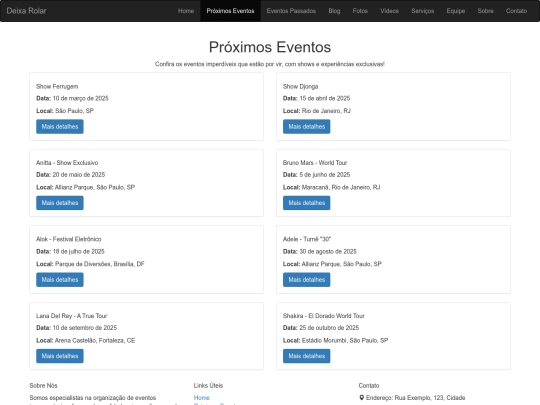Click the Anitta - Show Exclusivo title
This screenshot has height=405, width=540.
67,163
